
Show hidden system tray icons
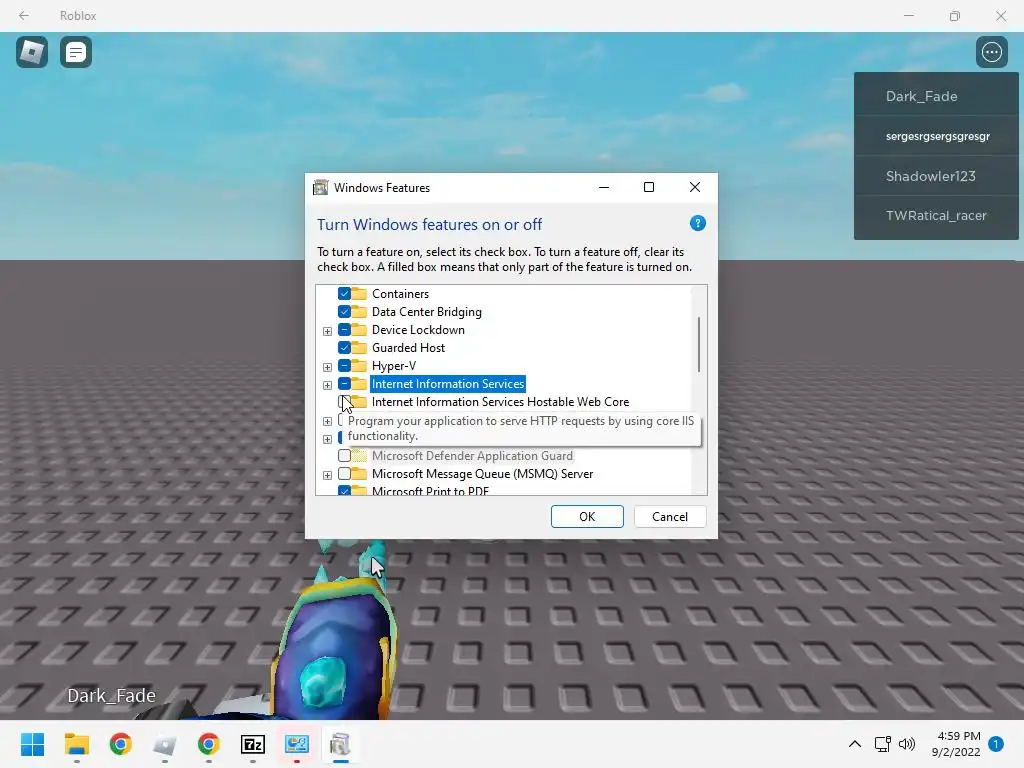click(854, 744)
